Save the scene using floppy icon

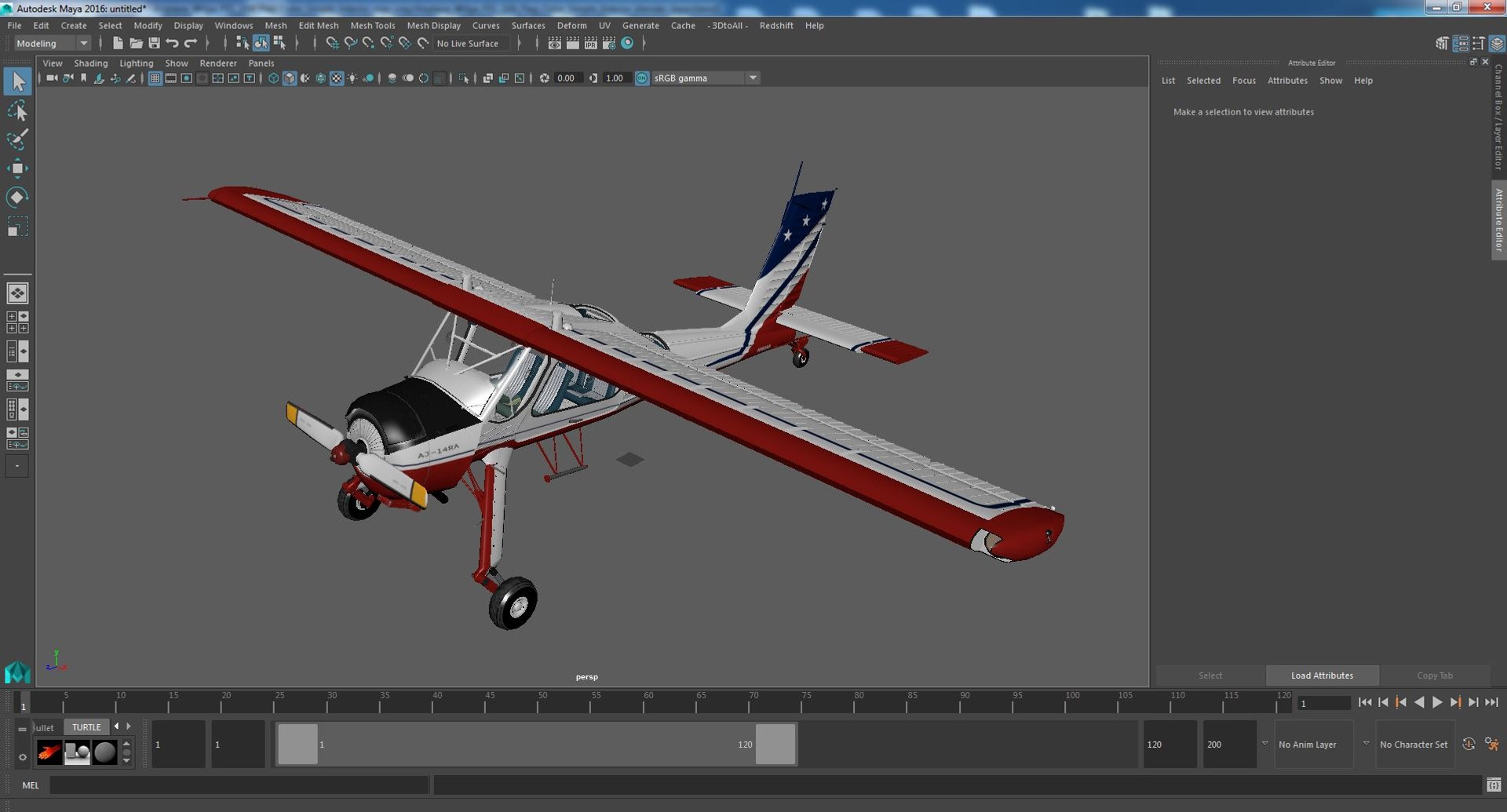[154, 43]
